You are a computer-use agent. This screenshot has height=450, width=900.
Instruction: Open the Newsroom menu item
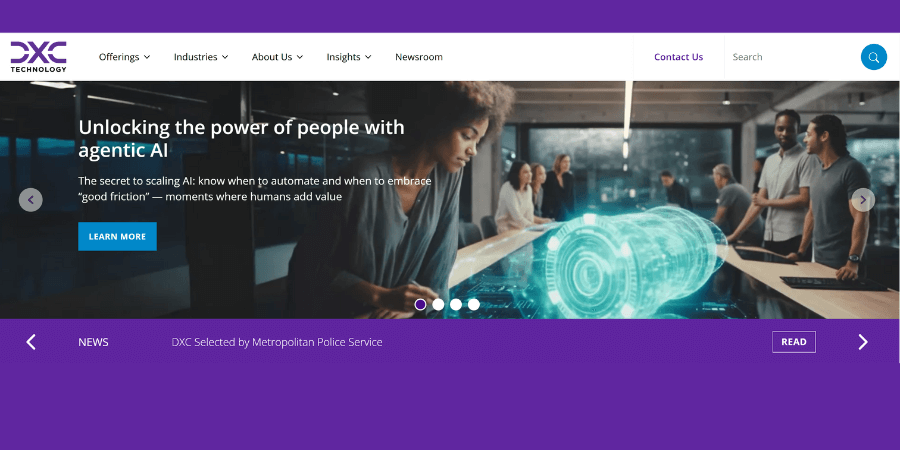click(419, 57)
